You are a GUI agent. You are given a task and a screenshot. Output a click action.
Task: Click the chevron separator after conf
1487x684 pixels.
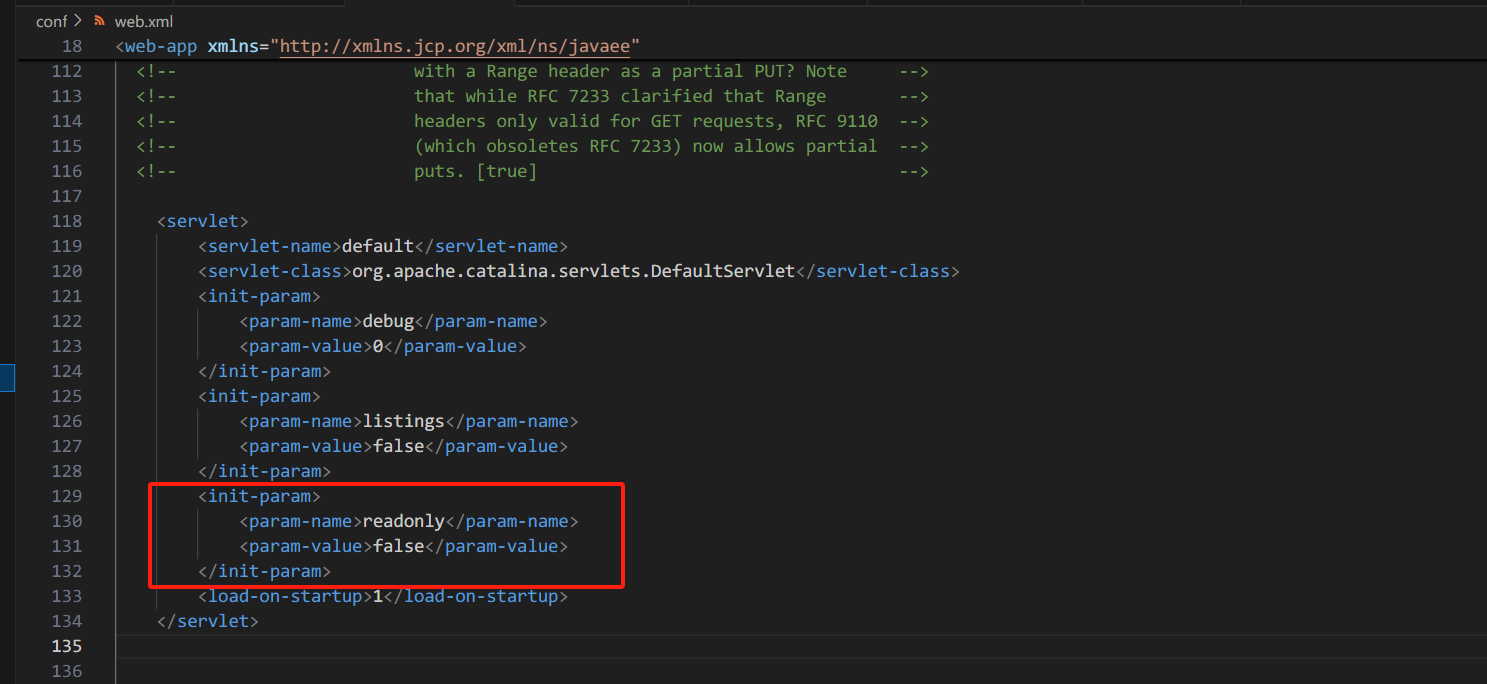[78, 21]
